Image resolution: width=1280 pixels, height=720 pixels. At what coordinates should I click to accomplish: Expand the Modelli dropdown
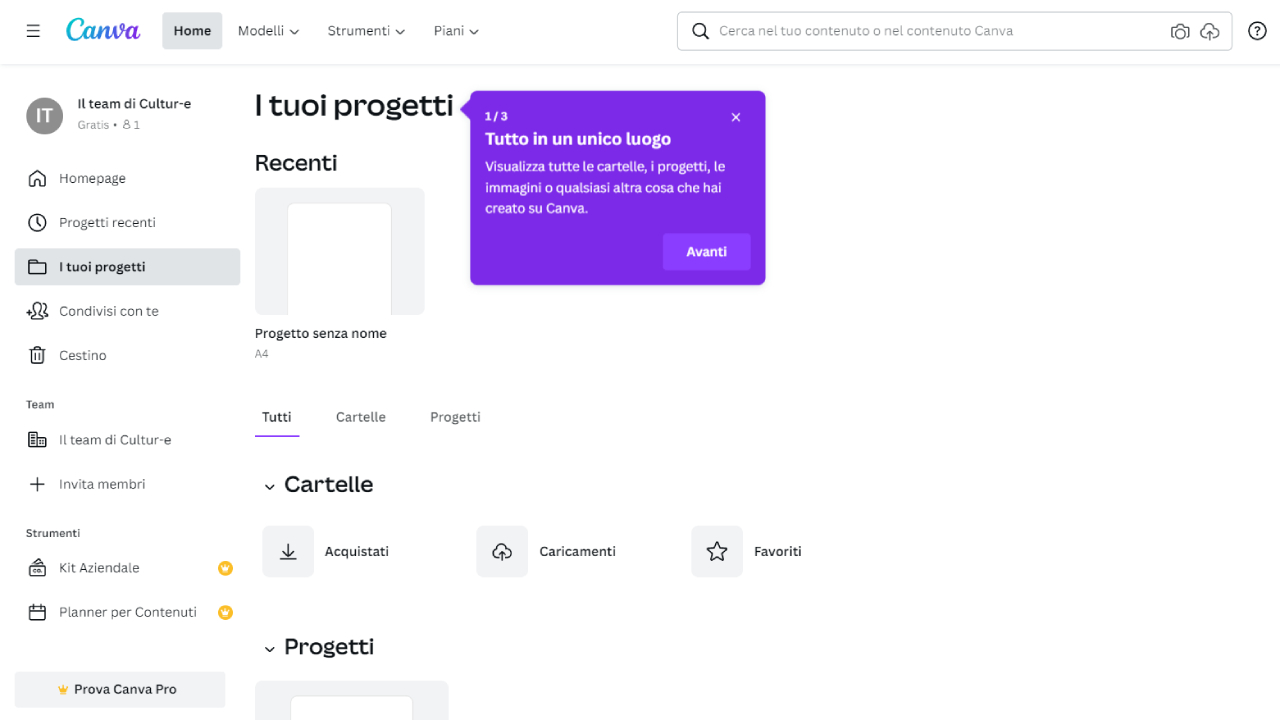pyautogui.click(x=268, y=31)
